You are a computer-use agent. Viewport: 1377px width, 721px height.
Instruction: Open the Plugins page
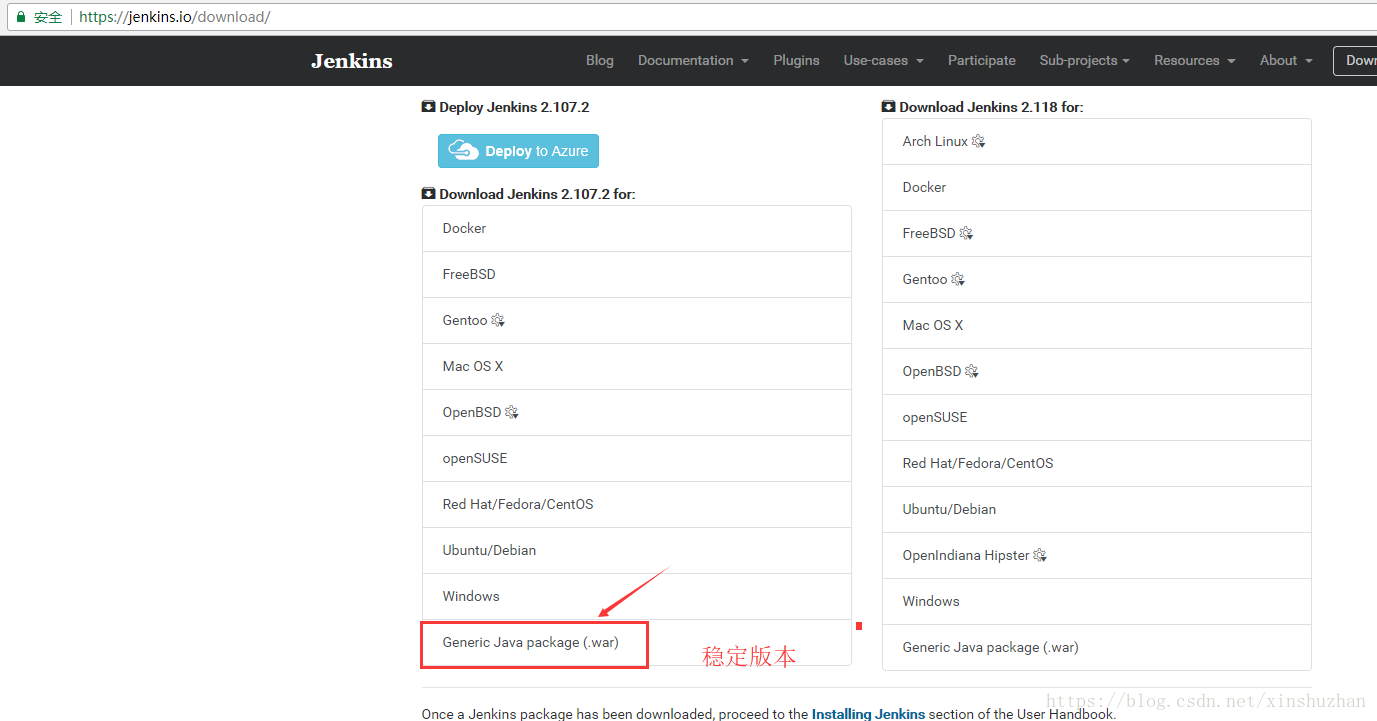click(x=796, y=60)
